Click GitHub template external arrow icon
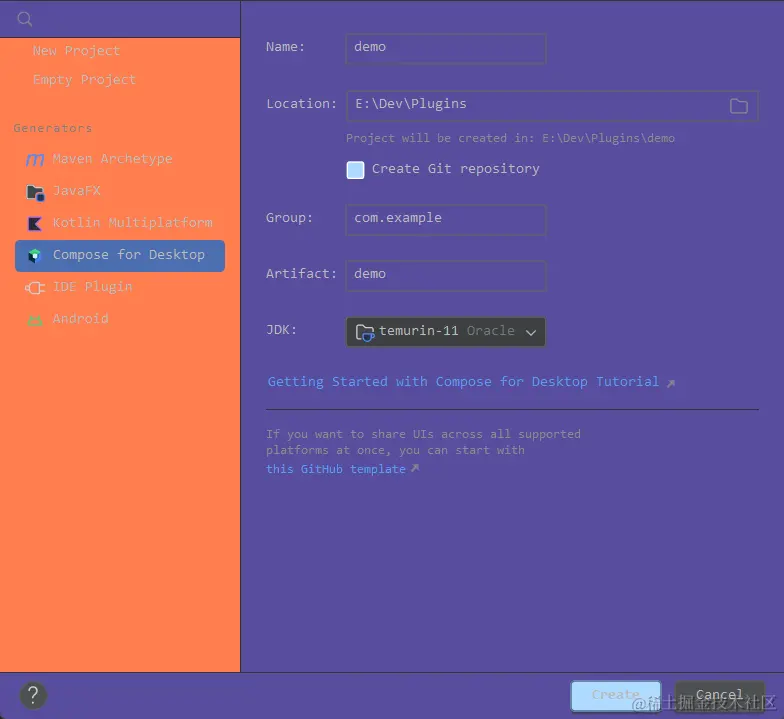This screenshot has width=784, height=719. point(415,468)
